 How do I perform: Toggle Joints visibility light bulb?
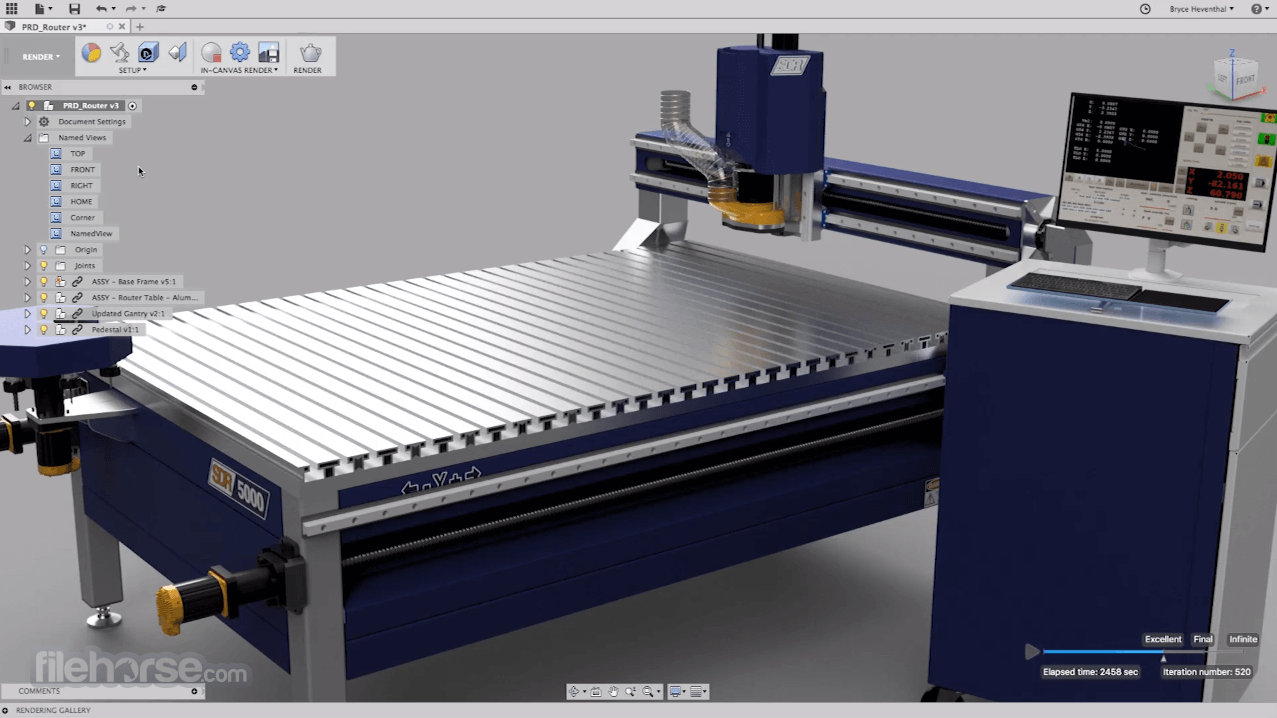[43, 266]
